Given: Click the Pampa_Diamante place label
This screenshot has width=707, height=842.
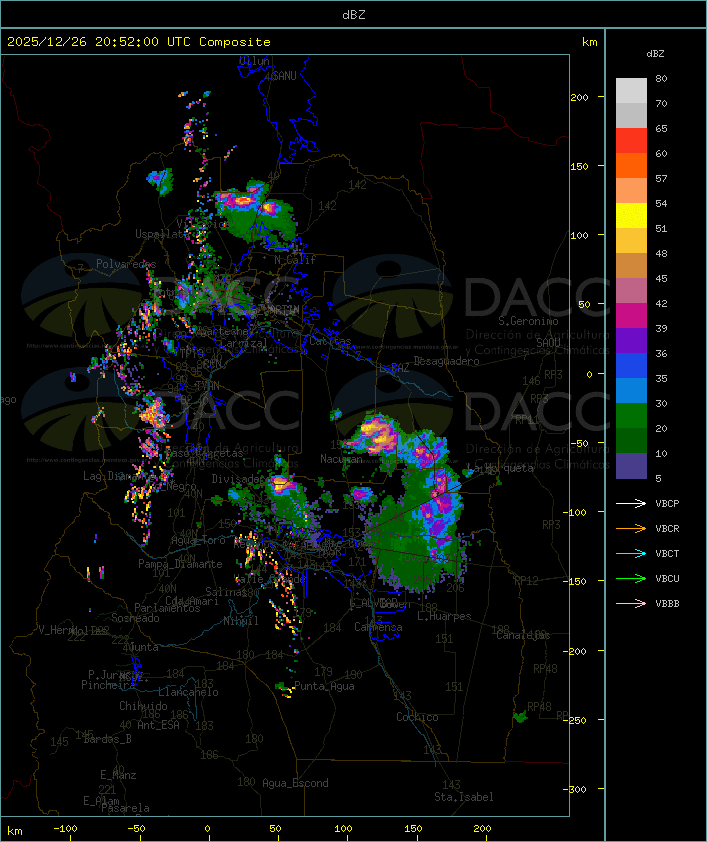Looking at the screenshot, I should pyautogui.click(x=180, y=564).
